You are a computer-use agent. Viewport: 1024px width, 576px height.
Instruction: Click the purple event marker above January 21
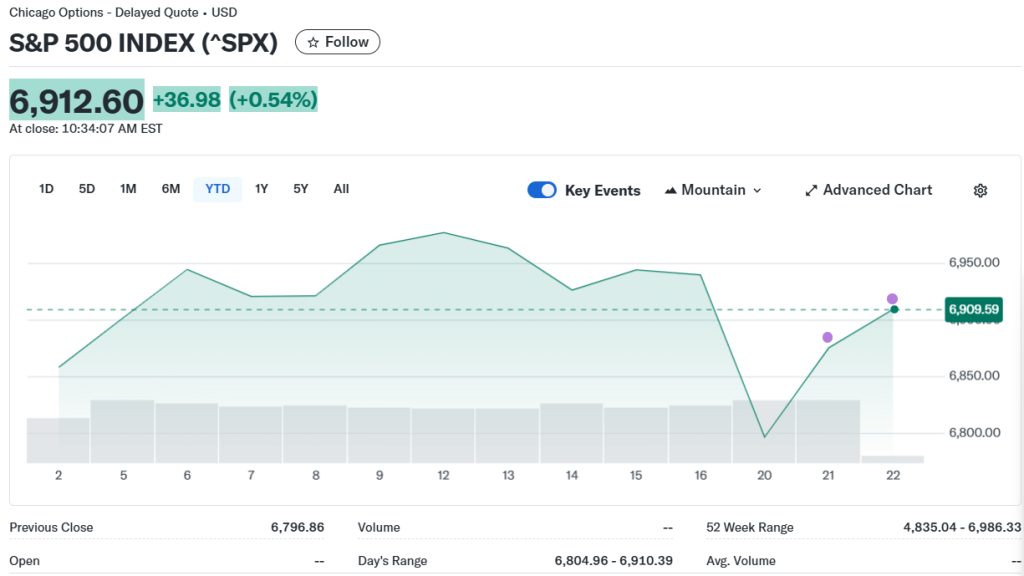pyautogui.click(x=827, y=339)
